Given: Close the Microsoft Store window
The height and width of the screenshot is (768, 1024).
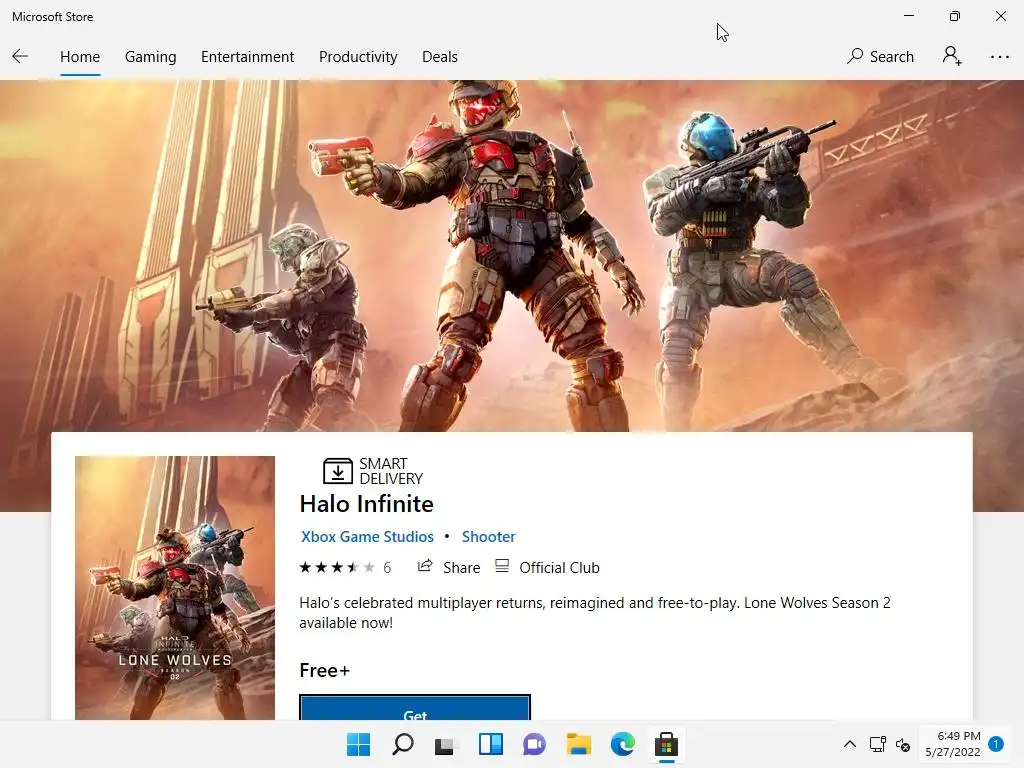Looking at the screenshot, I should (x=1000, y=16).
